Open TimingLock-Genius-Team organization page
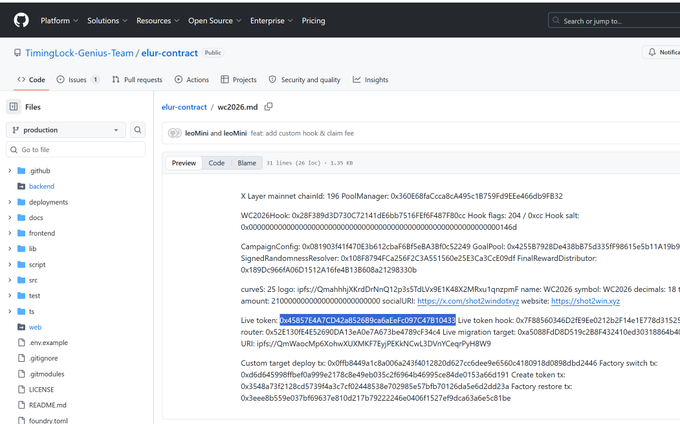Viewport: 680px width, 424px height. click(x=79, y=53)
